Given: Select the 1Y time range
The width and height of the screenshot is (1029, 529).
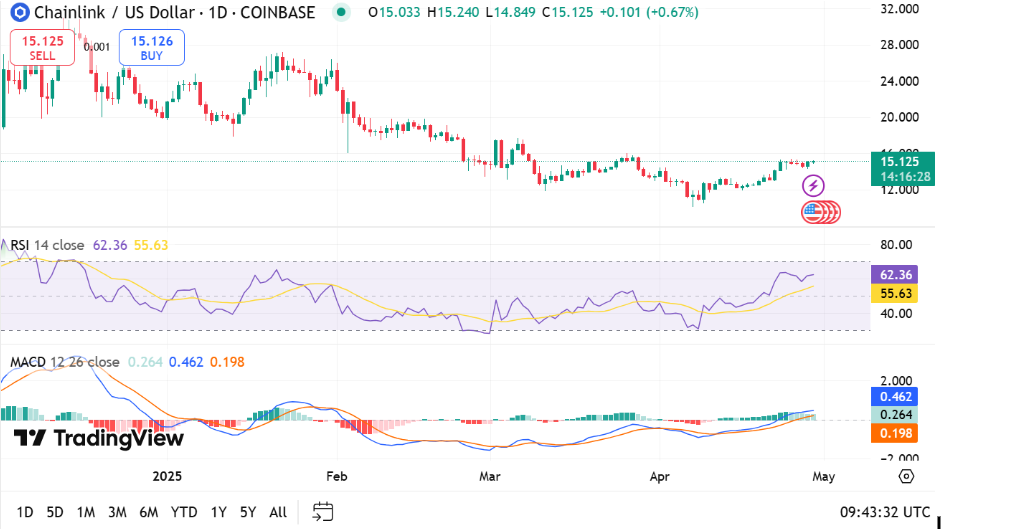Looking at the screenshot, I should click(219, 512).
